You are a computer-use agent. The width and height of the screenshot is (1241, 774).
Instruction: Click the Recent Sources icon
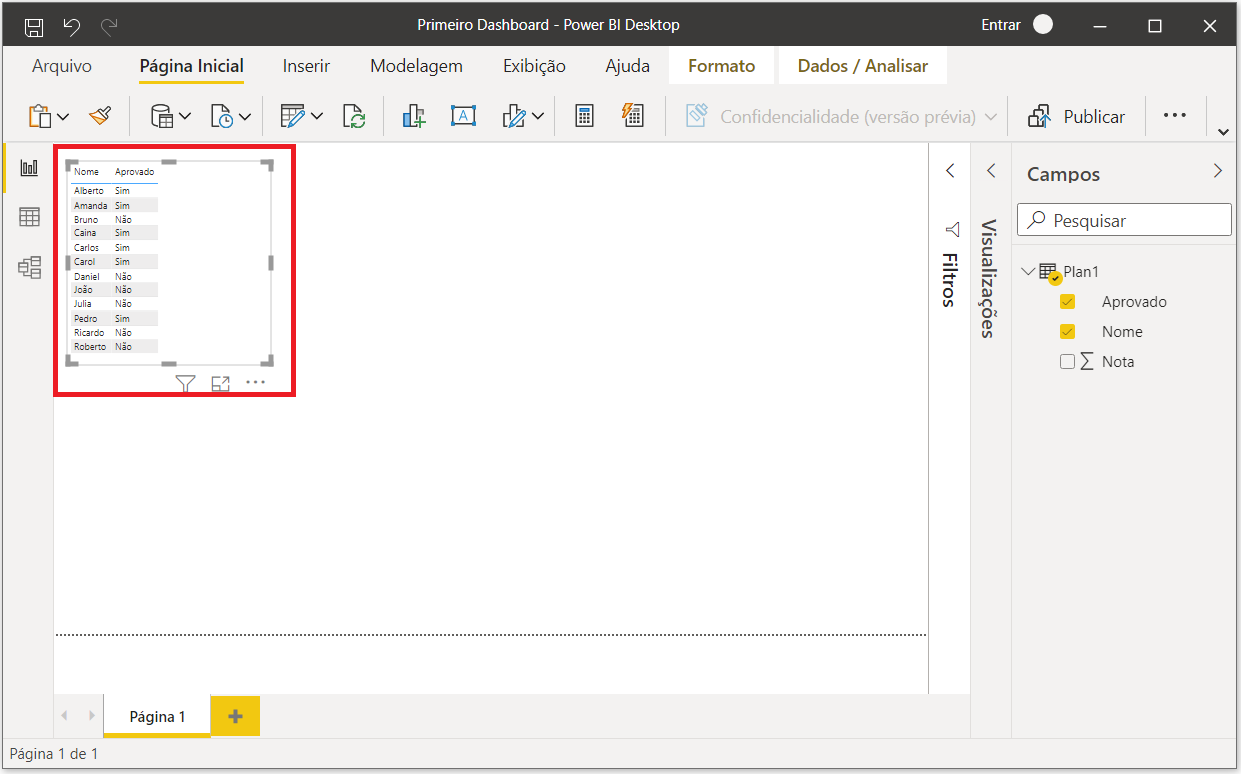221,116
